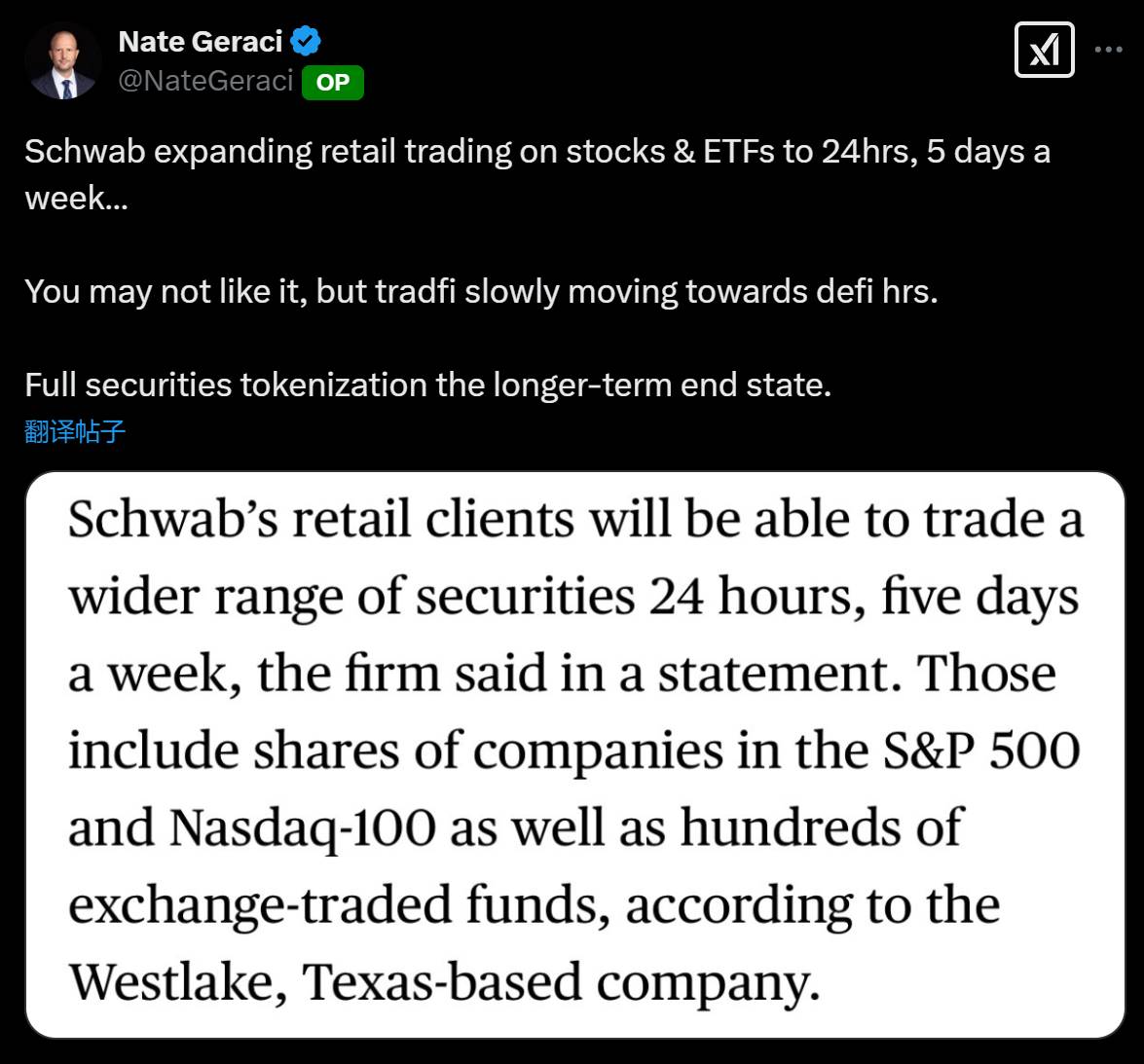
Task: Open the Grok explain-post icon
Action: 1044,50
